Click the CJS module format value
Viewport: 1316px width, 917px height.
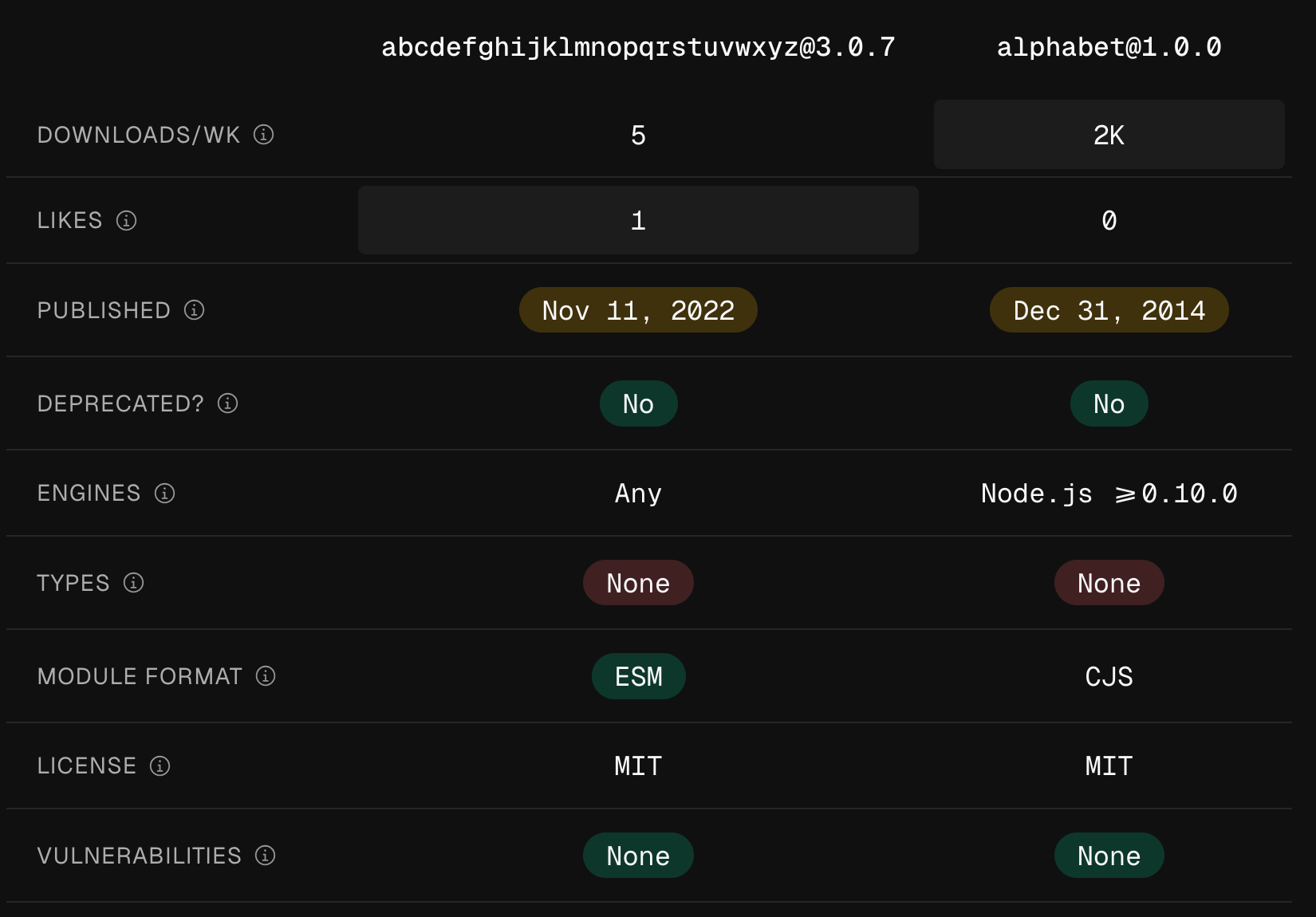coord(1109,676)
